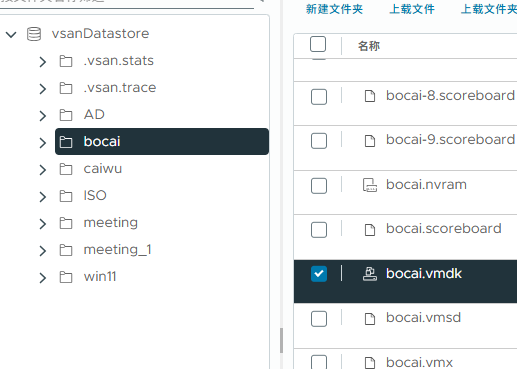
Task: Select the AD tree label
Action: point(94,115)
